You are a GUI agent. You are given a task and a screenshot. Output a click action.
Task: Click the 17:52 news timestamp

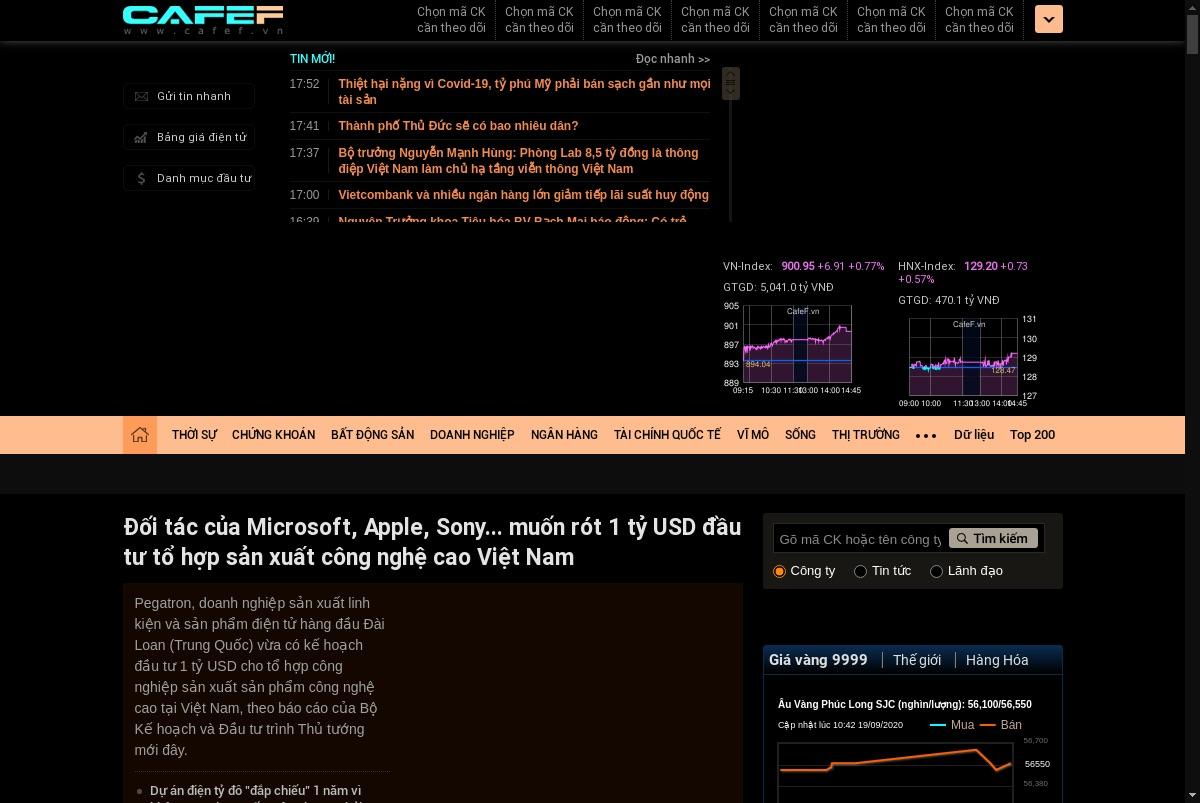click(x=304, y=84)
